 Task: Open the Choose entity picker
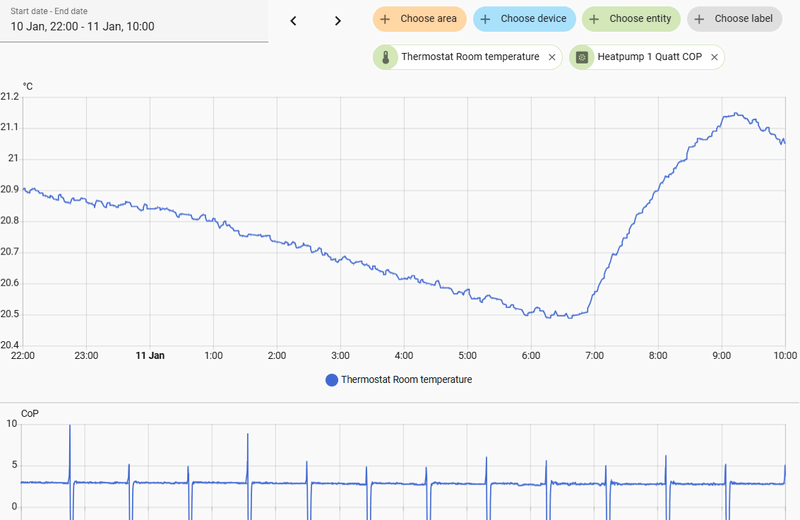[631, 19]
